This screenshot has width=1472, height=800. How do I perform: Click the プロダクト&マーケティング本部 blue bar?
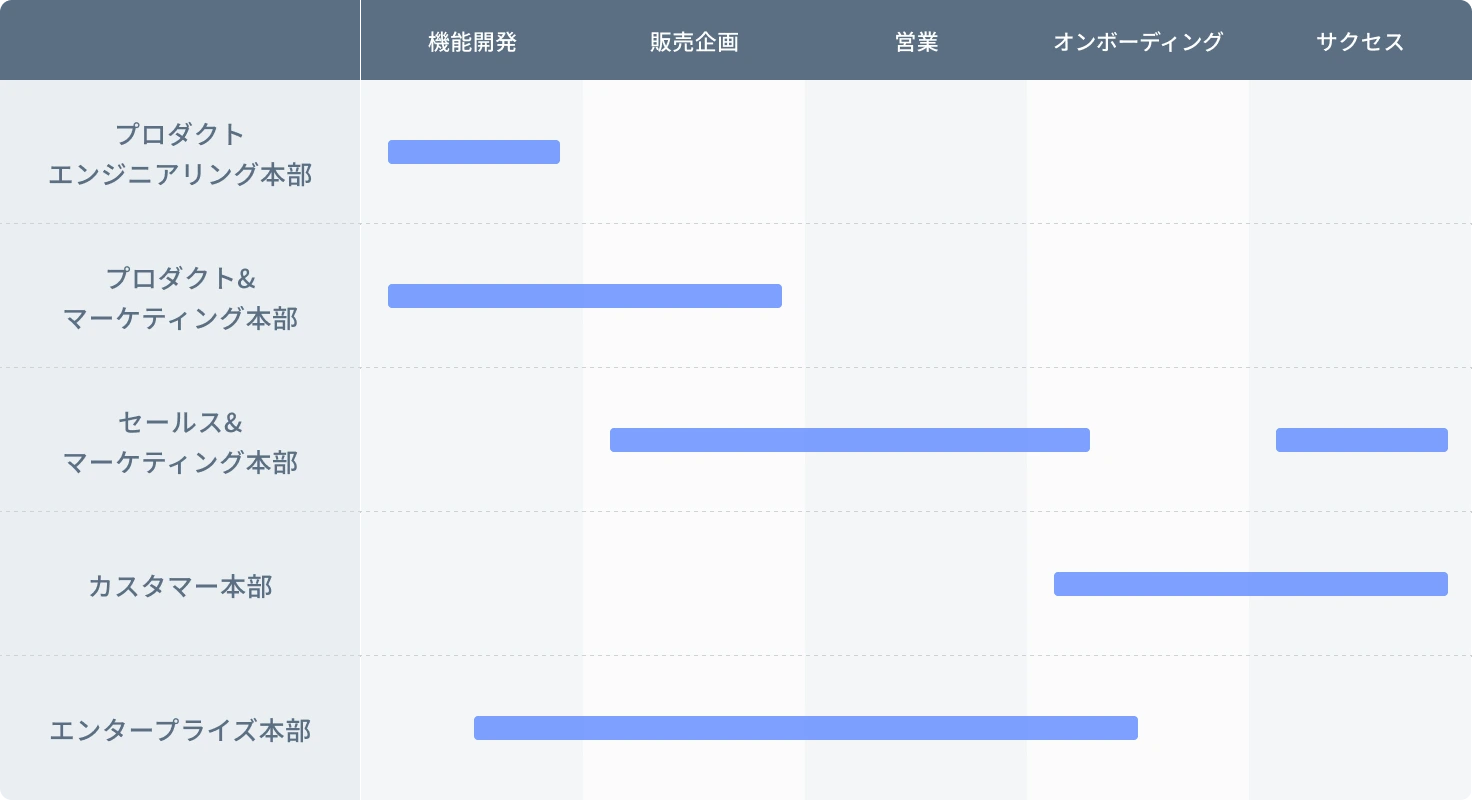pos(585,296)
